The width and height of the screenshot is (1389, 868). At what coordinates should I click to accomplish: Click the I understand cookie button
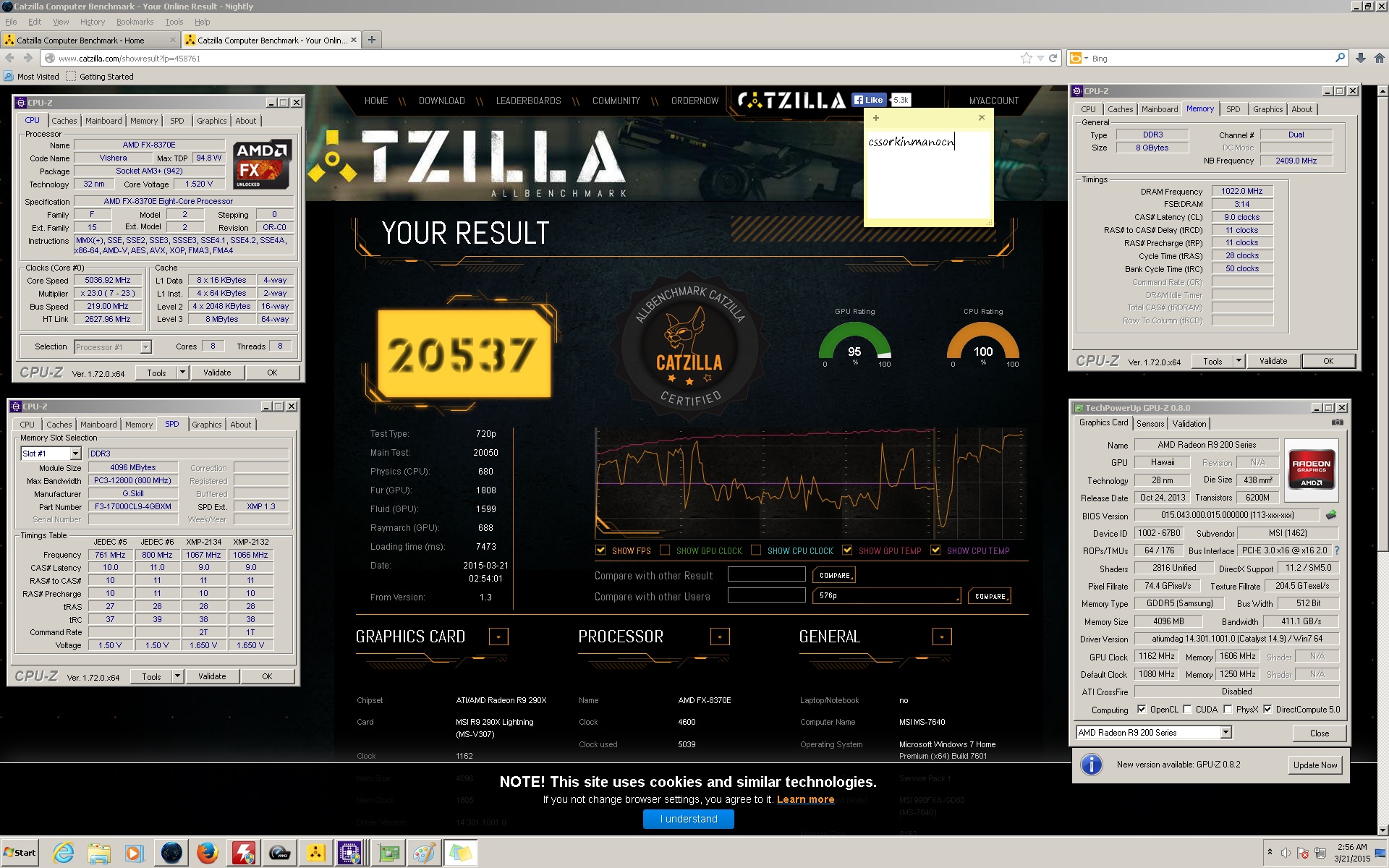pos(688,819)
